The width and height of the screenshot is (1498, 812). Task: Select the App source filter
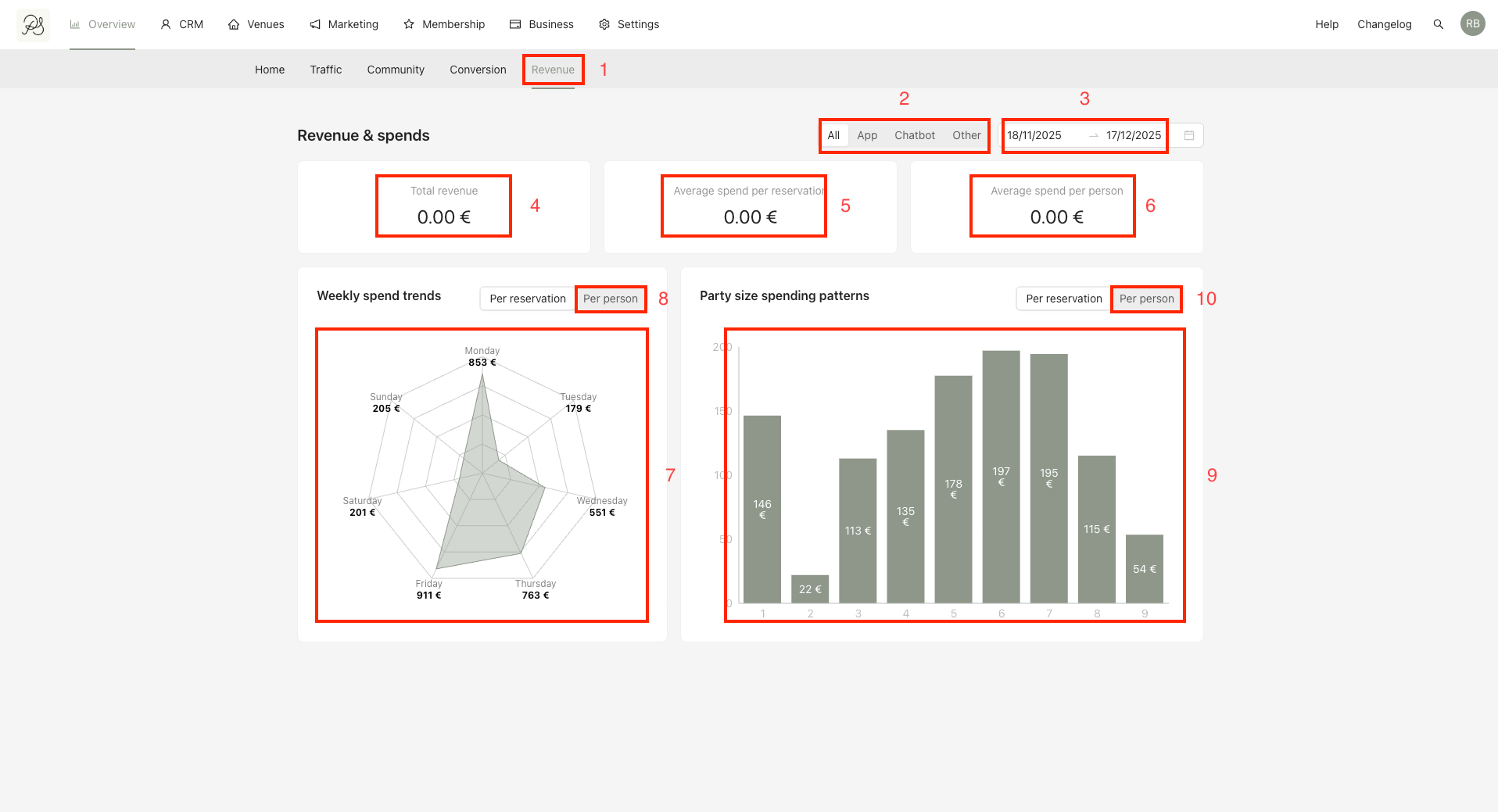click(x=867, y=135)
